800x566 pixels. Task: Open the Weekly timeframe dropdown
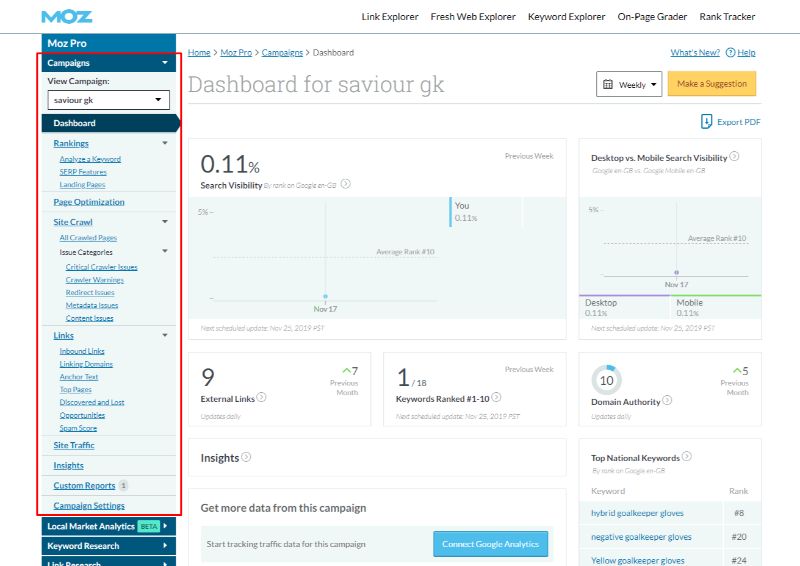tap(629, 84)
